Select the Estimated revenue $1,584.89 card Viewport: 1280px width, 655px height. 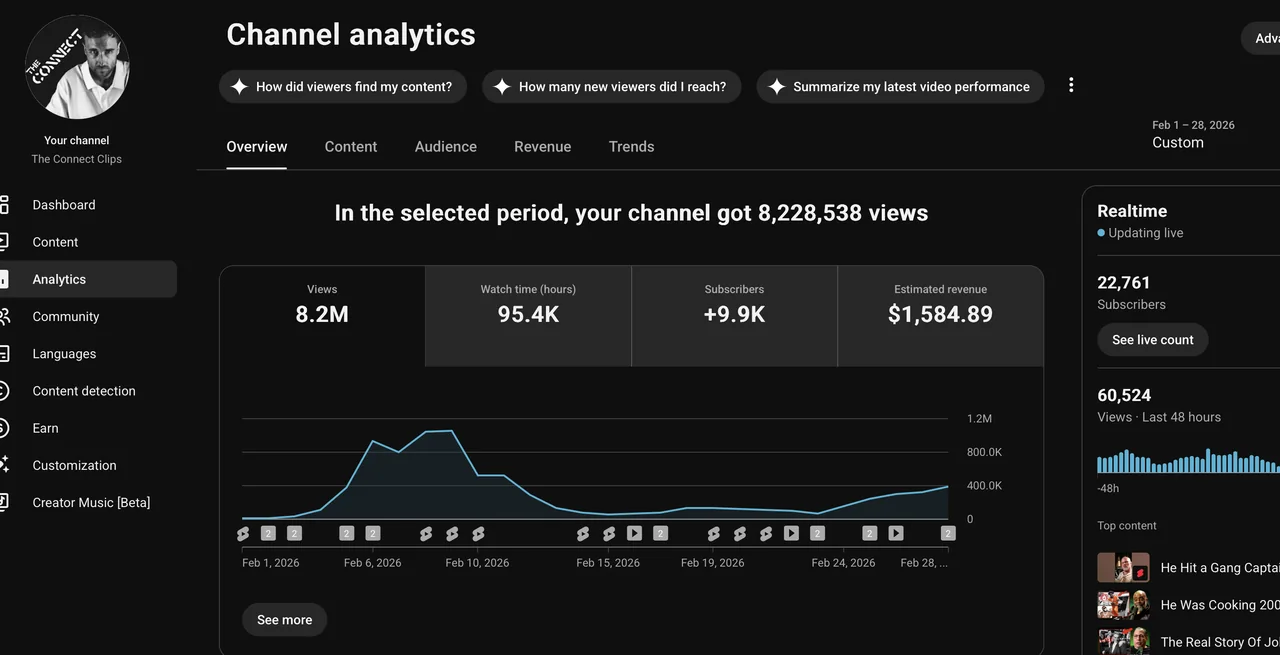940,316
